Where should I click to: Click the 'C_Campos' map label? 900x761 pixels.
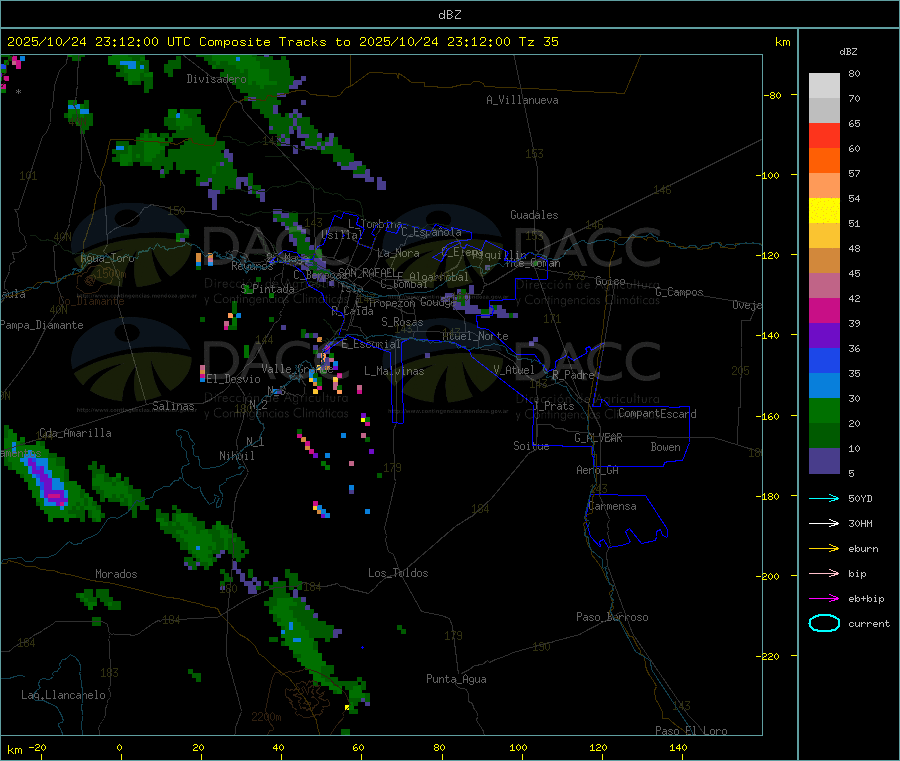tap(680, 292)
